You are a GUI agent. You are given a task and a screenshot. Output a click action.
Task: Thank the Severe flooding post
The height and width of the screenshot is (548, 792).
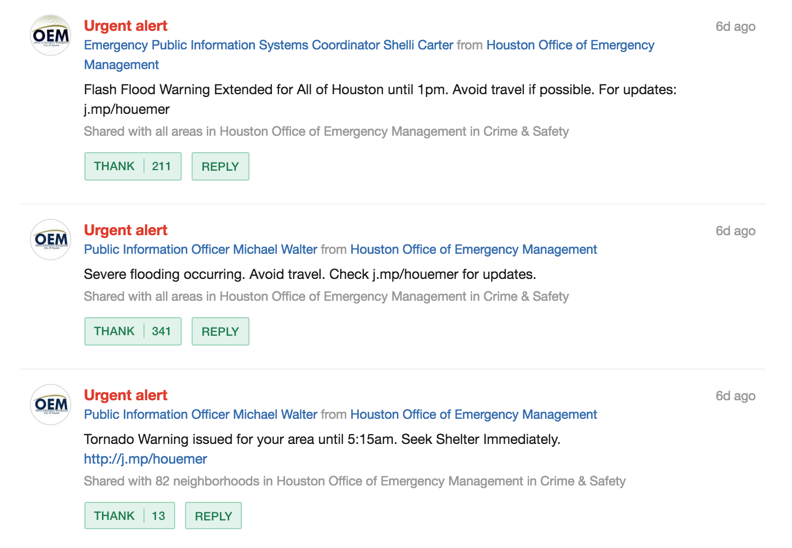[133, 331]
